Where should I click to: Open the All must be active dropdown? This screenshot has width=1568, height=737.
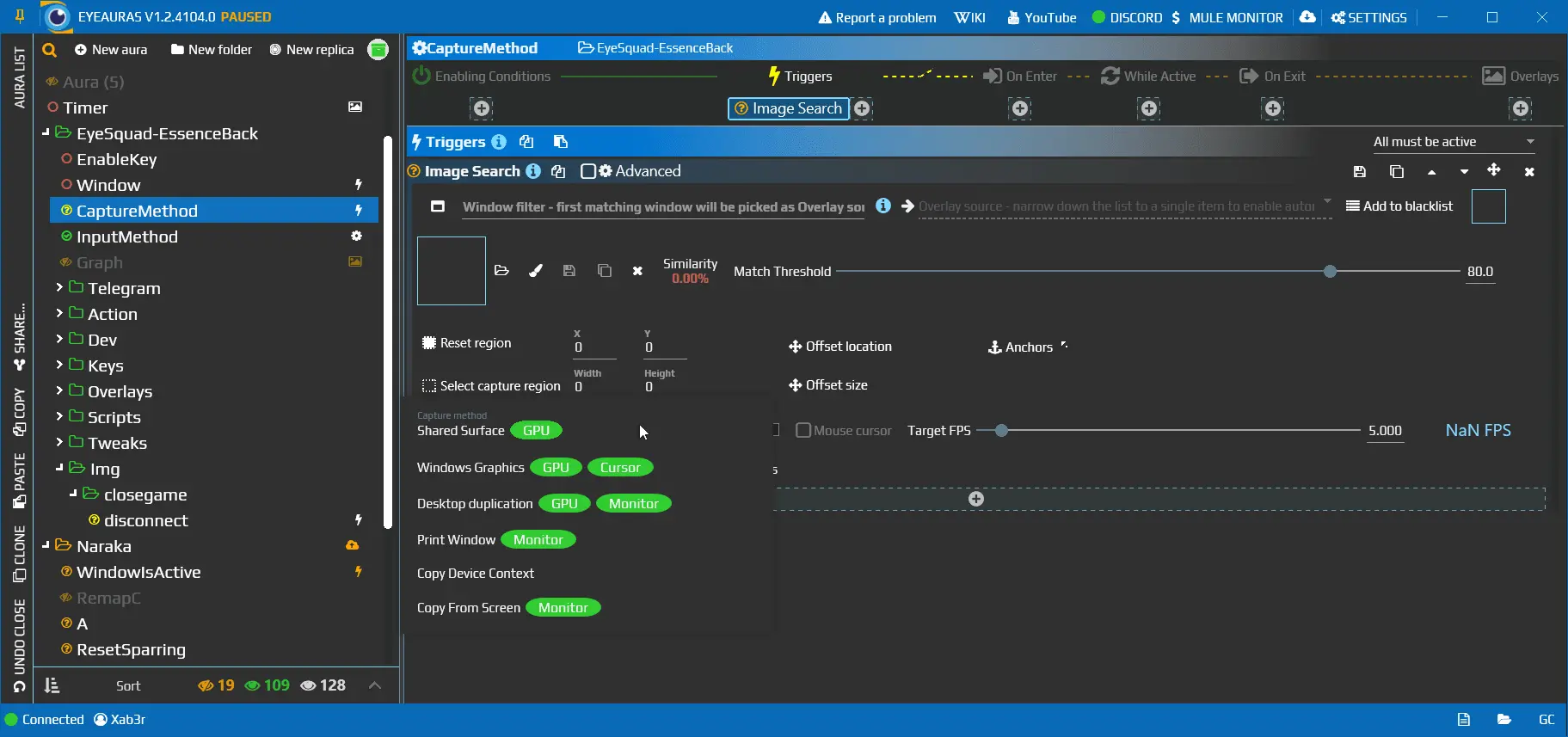tap(1453, 142)
